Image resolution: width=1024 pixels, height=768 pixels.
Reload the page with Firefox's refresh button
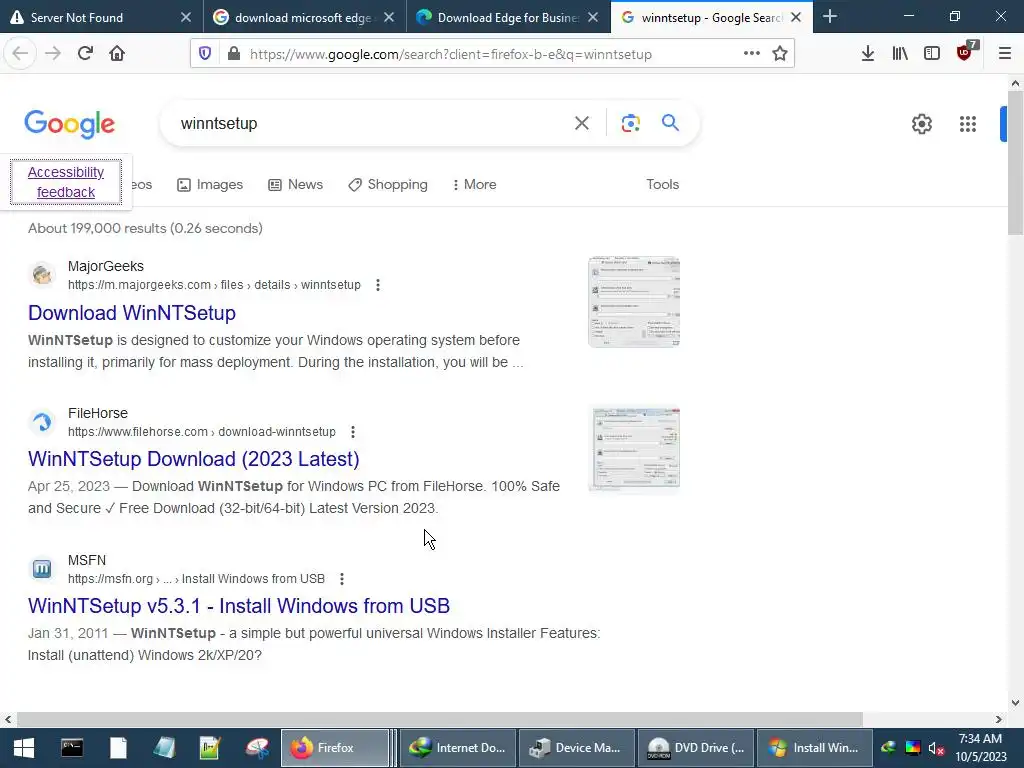(85, 54)
